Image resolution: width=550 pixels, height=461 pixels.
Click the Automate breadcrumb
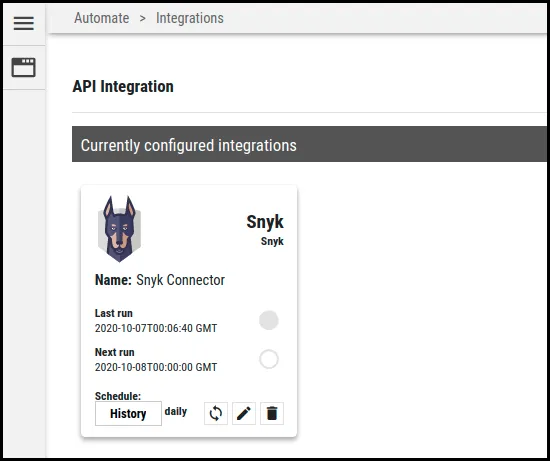coord(101,18)
